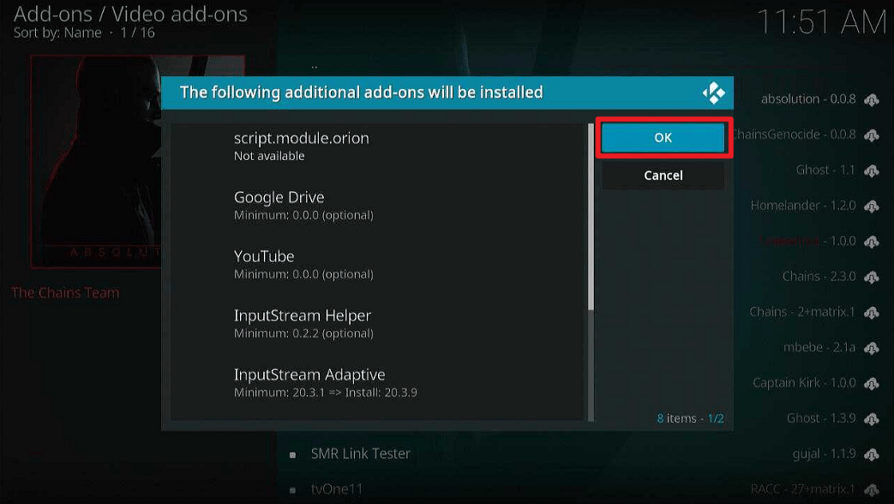Click cloud download icon next to ChainsGenocide 0.0.8
The width and height of the screenshot is (894, 504).
pyautogui.click(x=871, y=135)
